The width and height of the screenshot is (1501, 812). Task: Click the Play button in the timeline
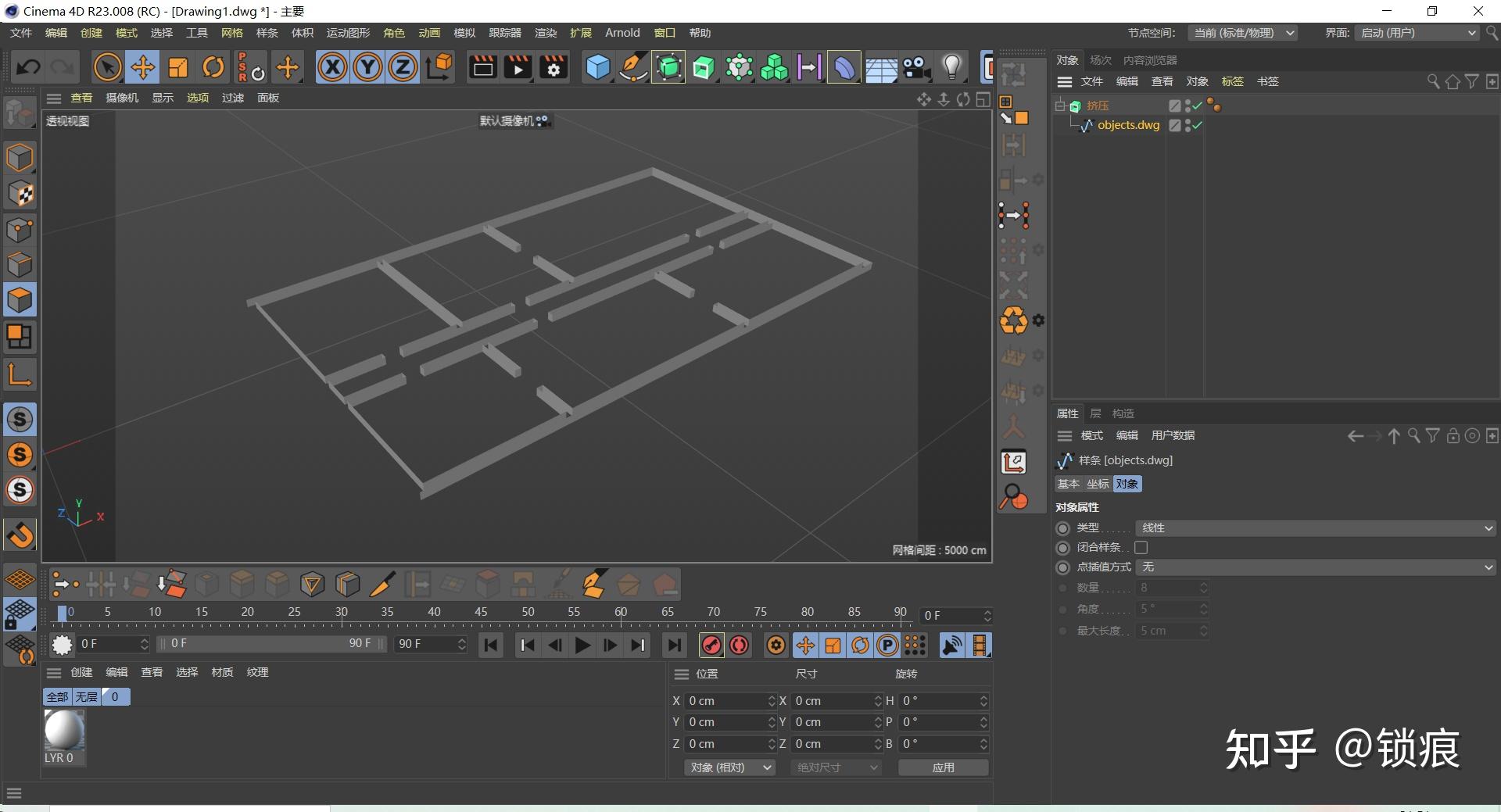[582, 645]
